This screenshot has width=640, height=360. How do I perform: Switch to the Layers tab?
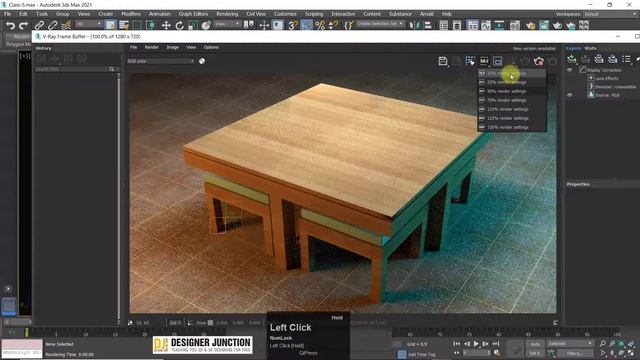coord(573,48)
